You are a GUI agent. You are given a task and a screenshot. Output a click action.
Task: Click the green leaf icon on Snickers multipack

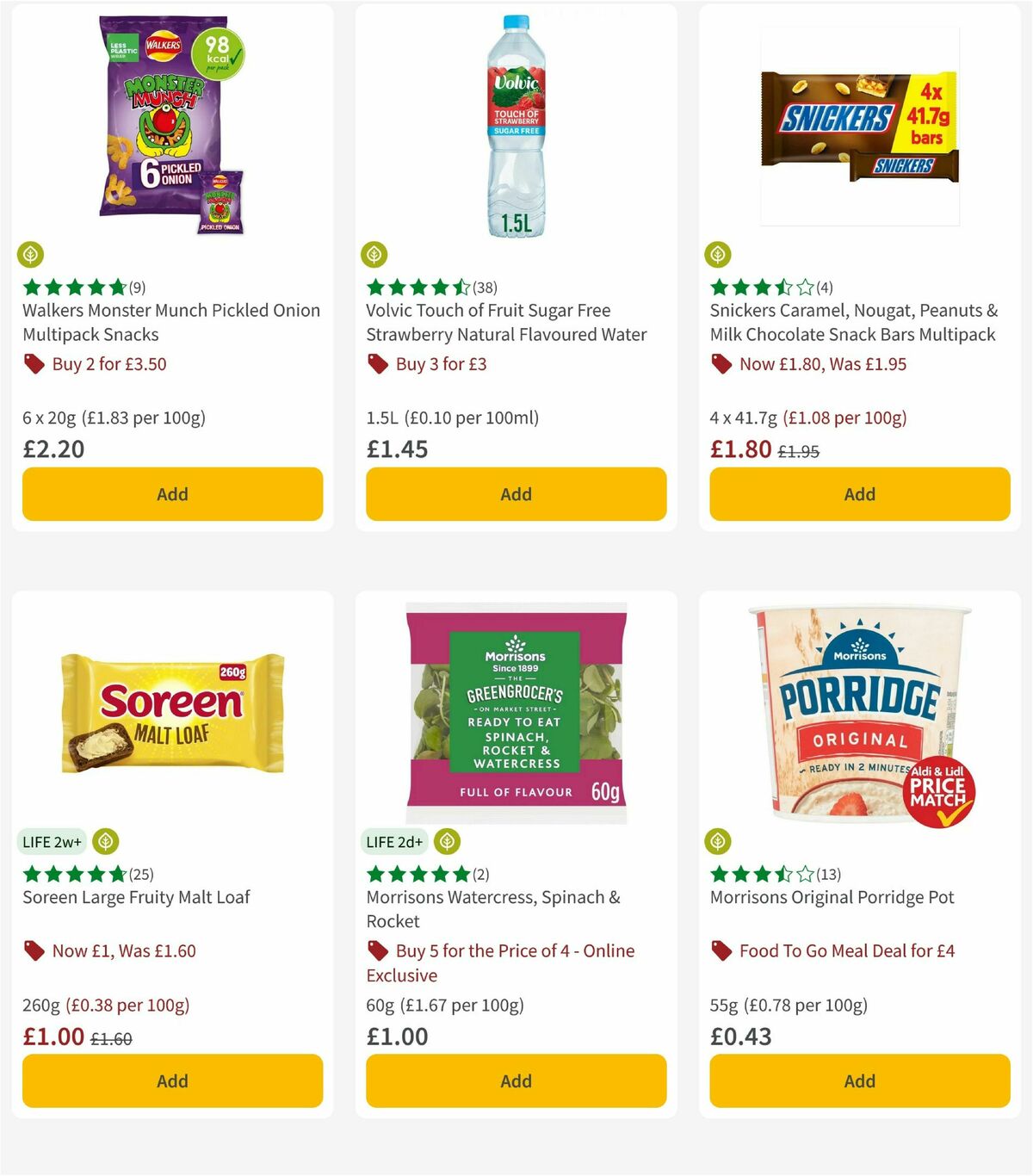pyautogui.click(x=719, y=254)
